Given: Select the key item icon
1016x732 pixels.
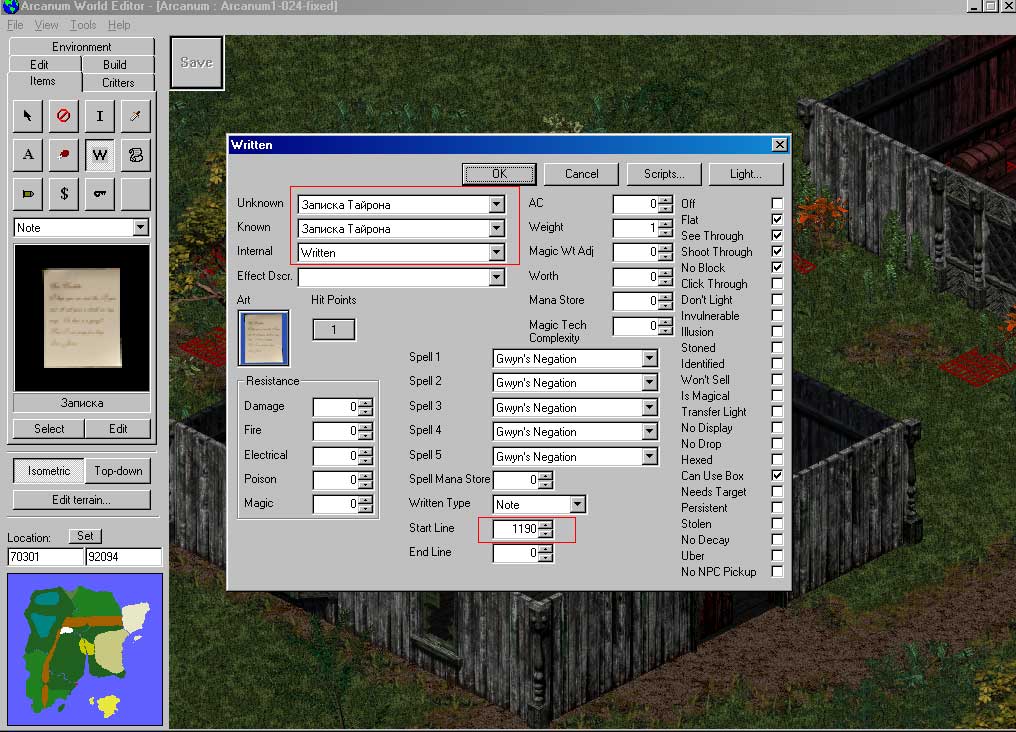Looking at the screenshot, I should tap(100, 194).
